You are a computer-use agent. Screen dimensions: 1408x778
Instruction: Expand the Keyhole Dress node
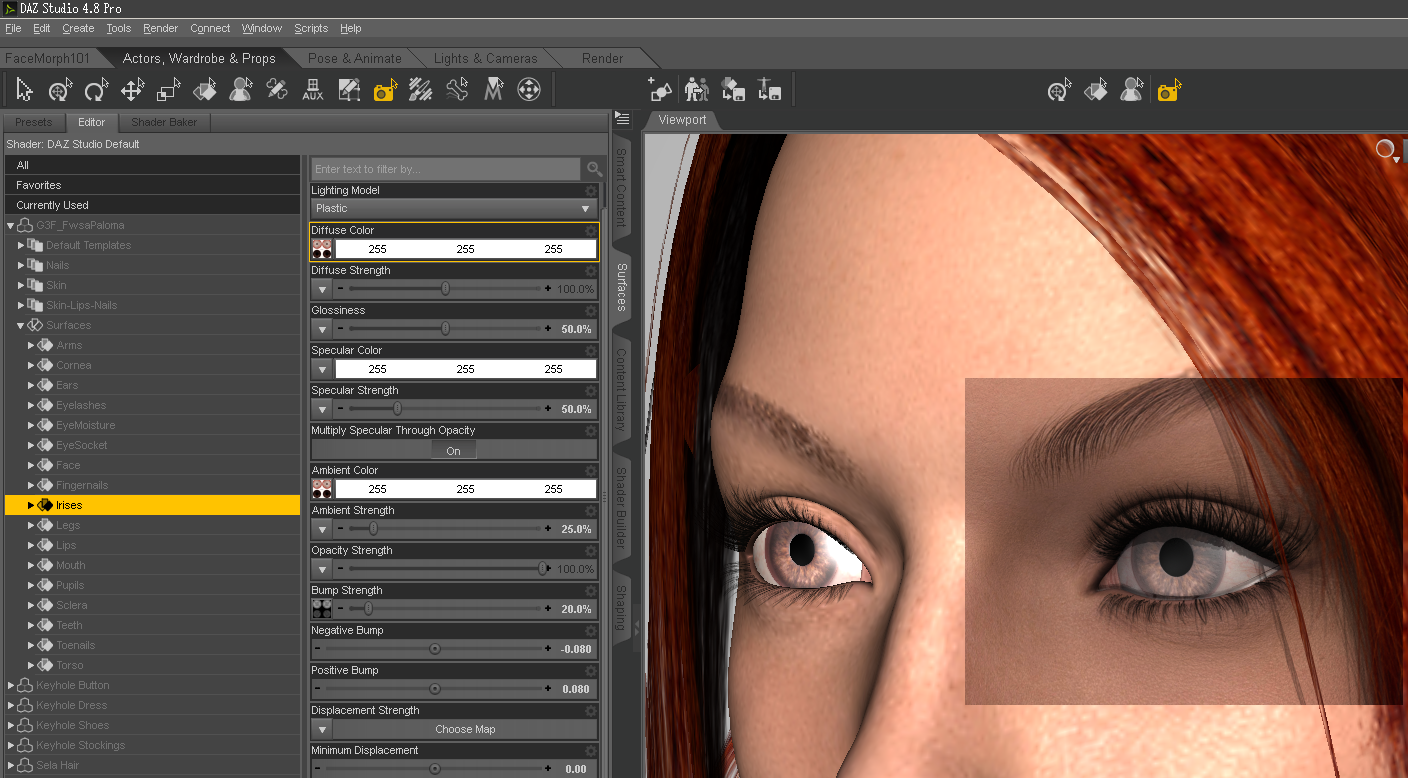(x=11, y=705)
